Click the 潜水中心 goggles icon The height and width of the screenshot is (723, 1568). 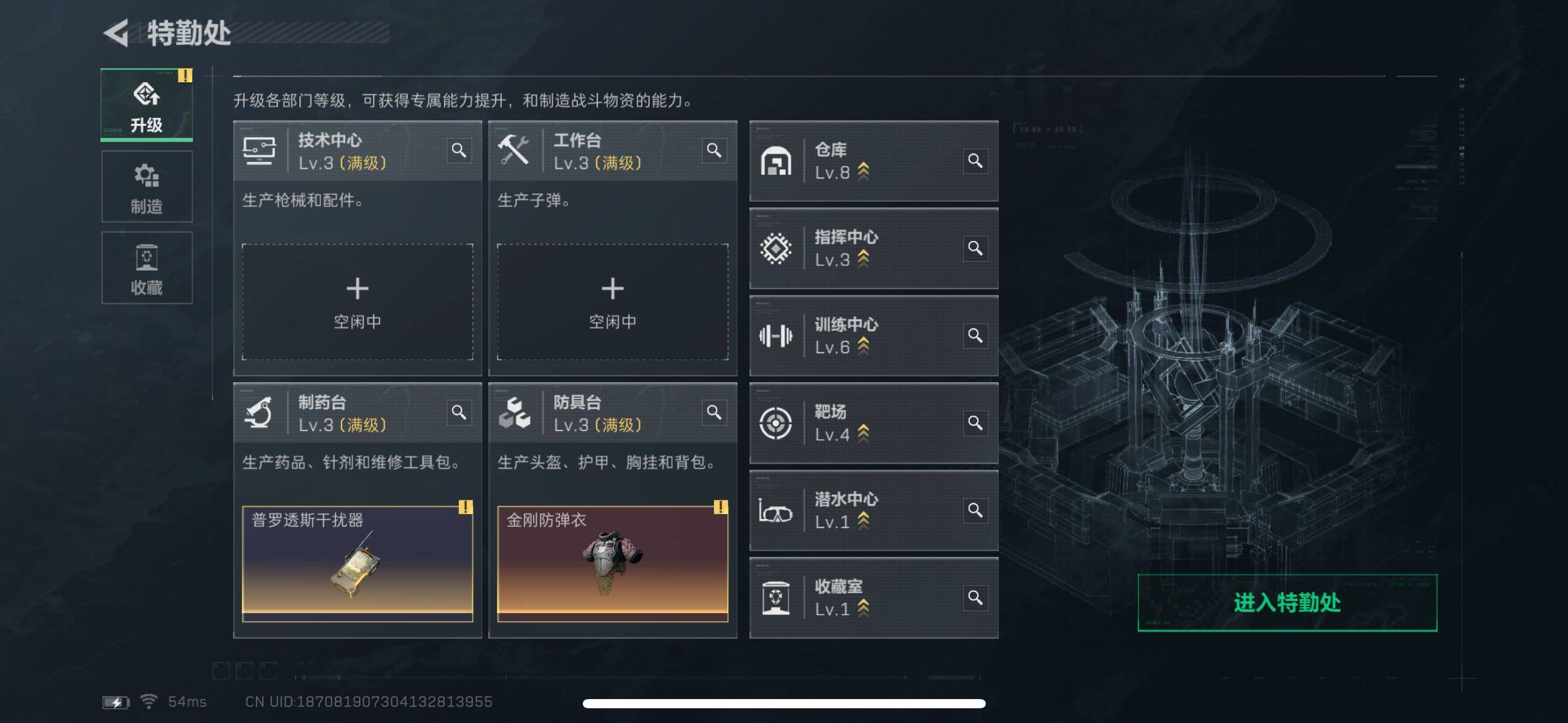pos(775,511)
